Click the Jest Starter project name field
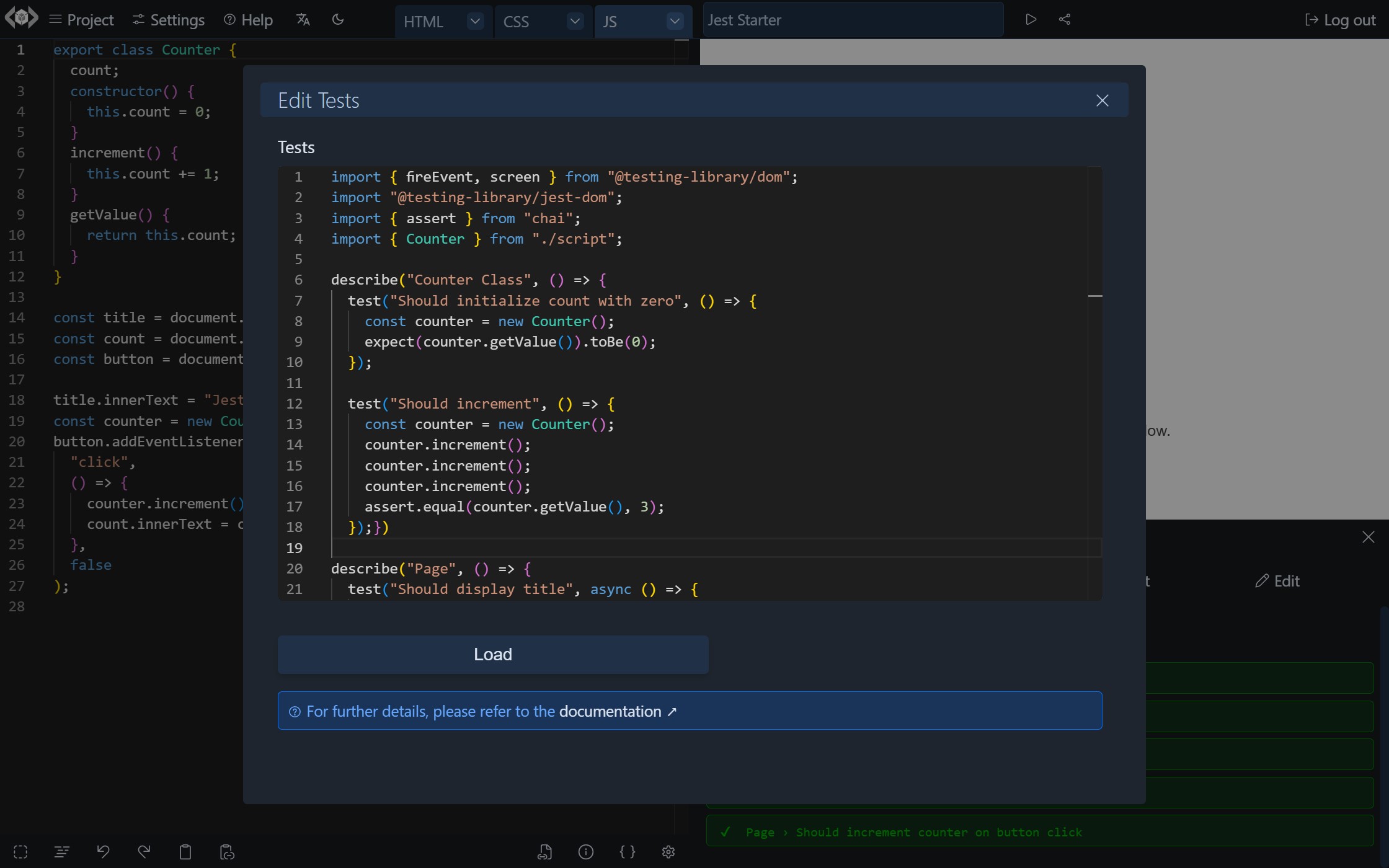 tap(852, 19)
